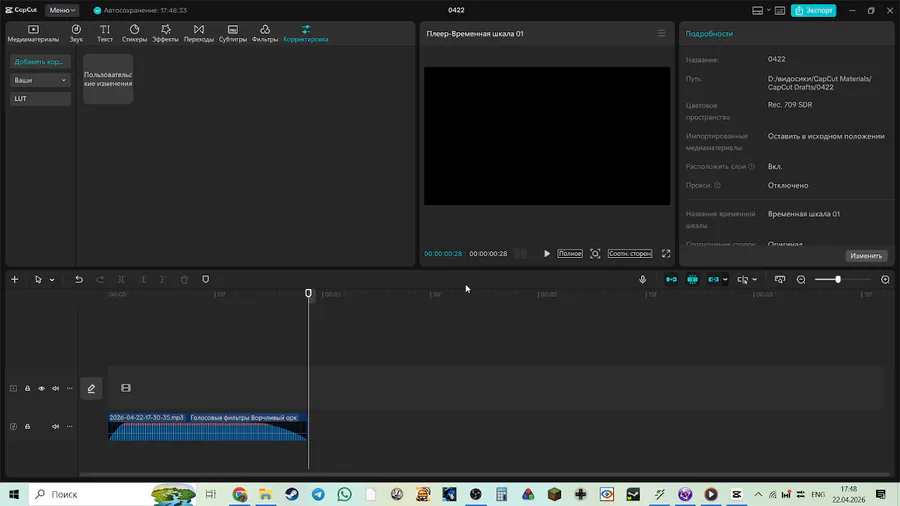Click the timeline fit-to-screen monitor icon
This screenshot has width=900, height=506.
pos(779,279)
